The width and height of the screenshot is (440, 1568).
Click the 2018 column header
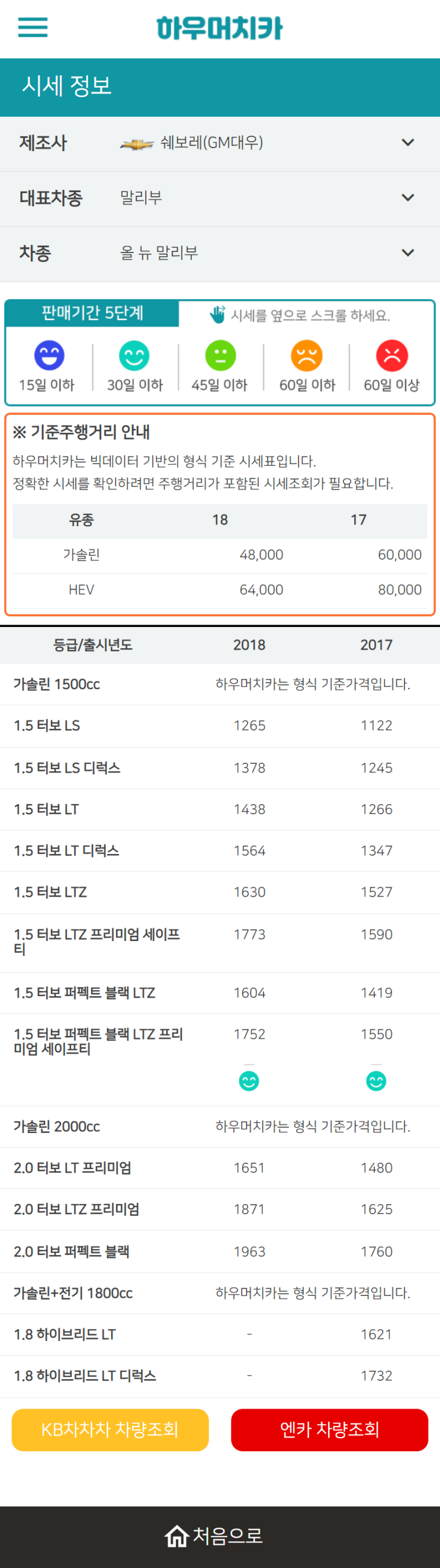(x=249, y=645)
